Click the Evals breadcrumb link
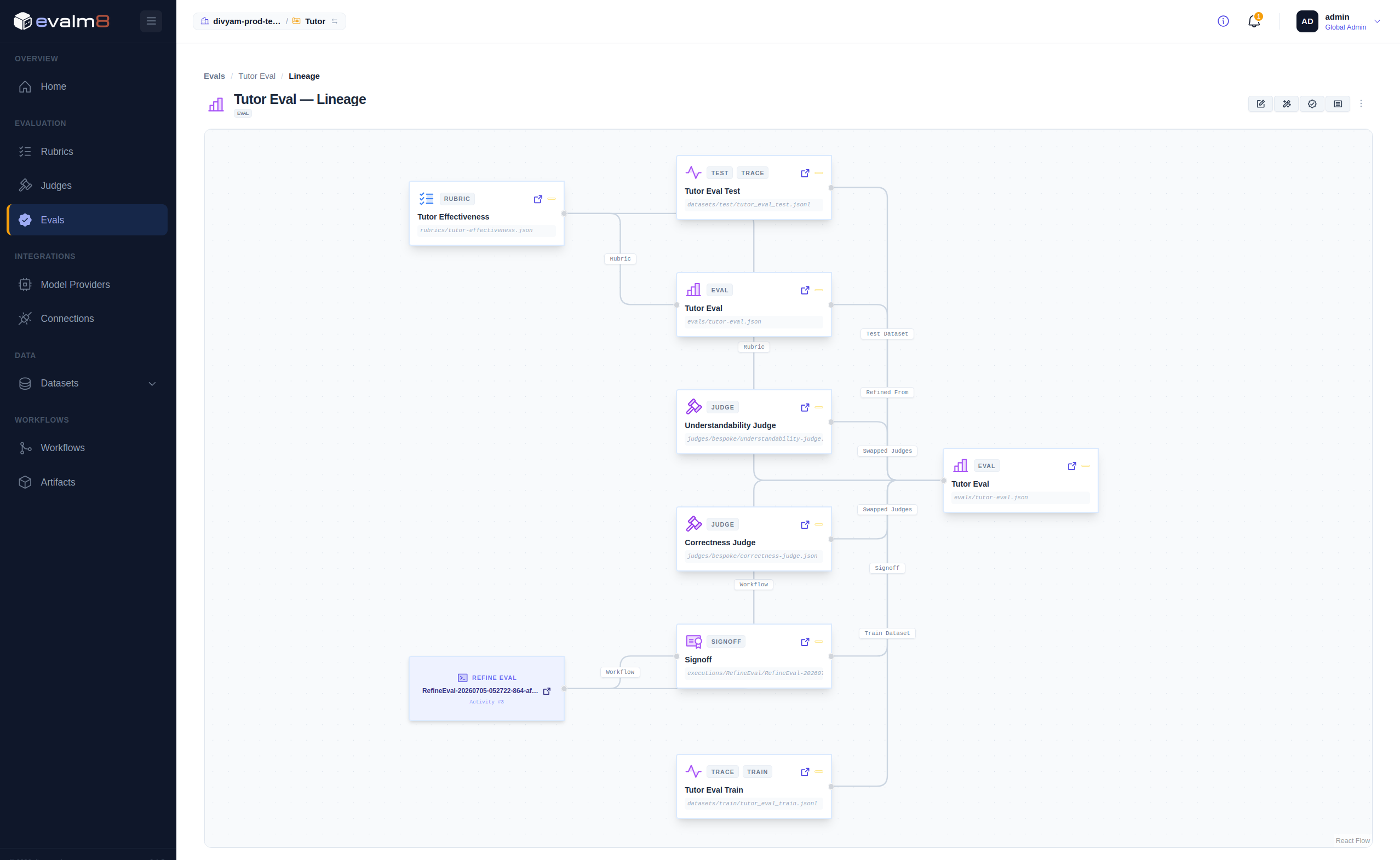 pyautogui.click(x=214, y=76)
